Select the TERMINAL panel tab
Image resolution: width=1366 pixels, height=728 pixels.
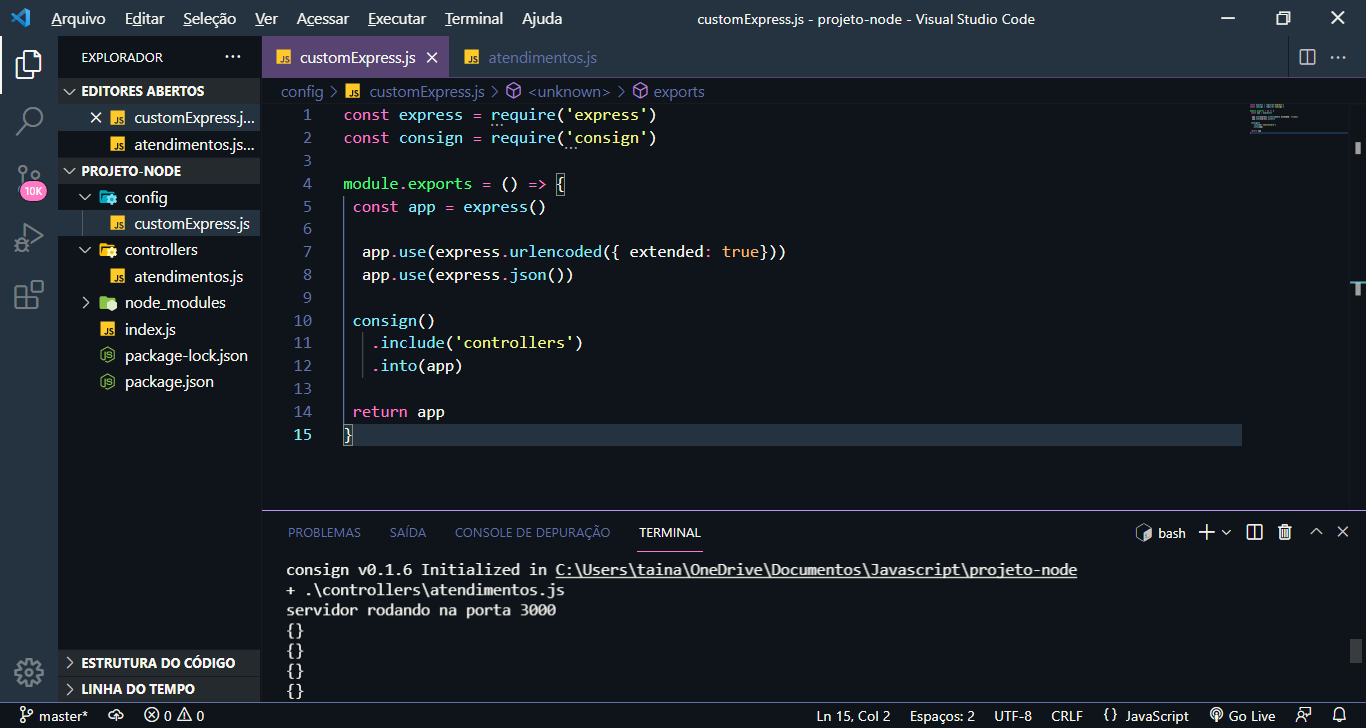(670, 533)
